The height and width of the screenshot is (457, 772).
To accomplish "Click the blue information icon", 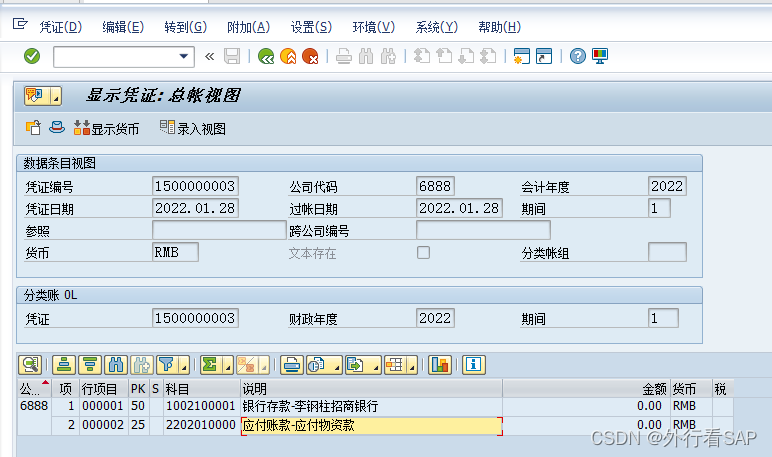I will 474,365.
